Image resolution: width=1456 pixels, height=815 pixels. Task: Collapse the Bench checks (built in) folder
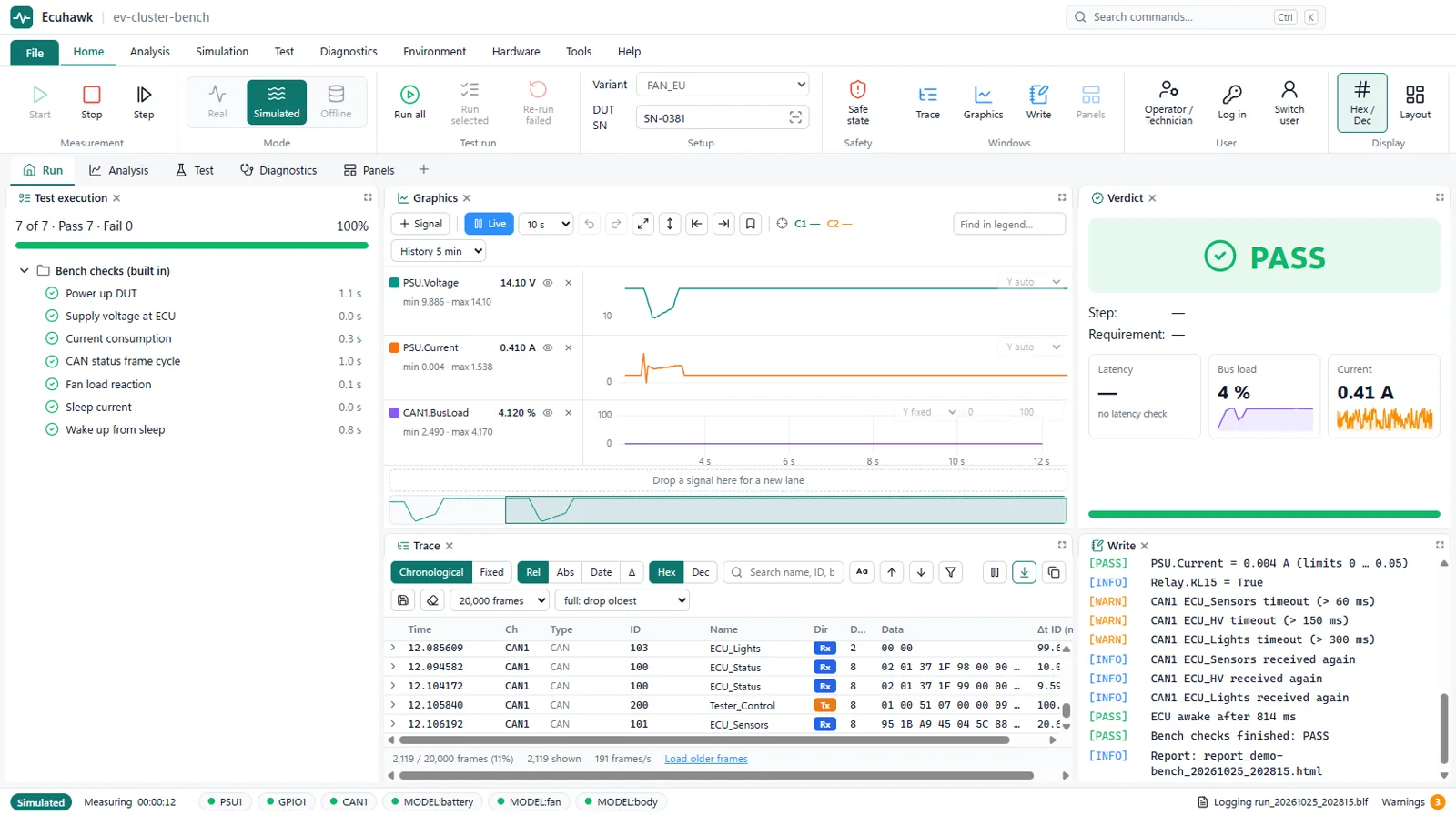[x=25, y=271]
